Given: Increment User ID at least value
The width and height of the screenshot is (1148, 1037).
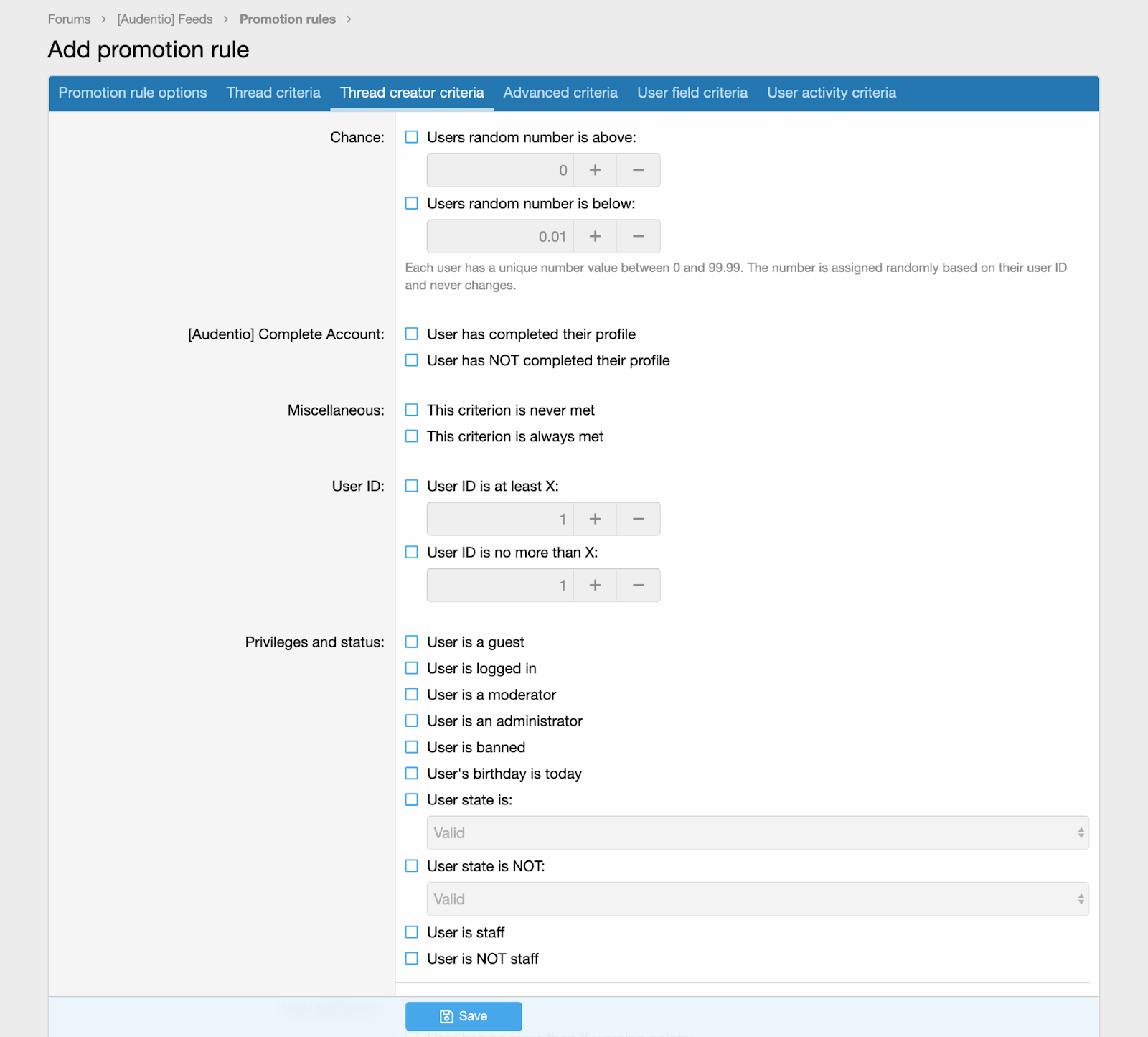Looking at the screenshot, I should [x=595, y=519].
